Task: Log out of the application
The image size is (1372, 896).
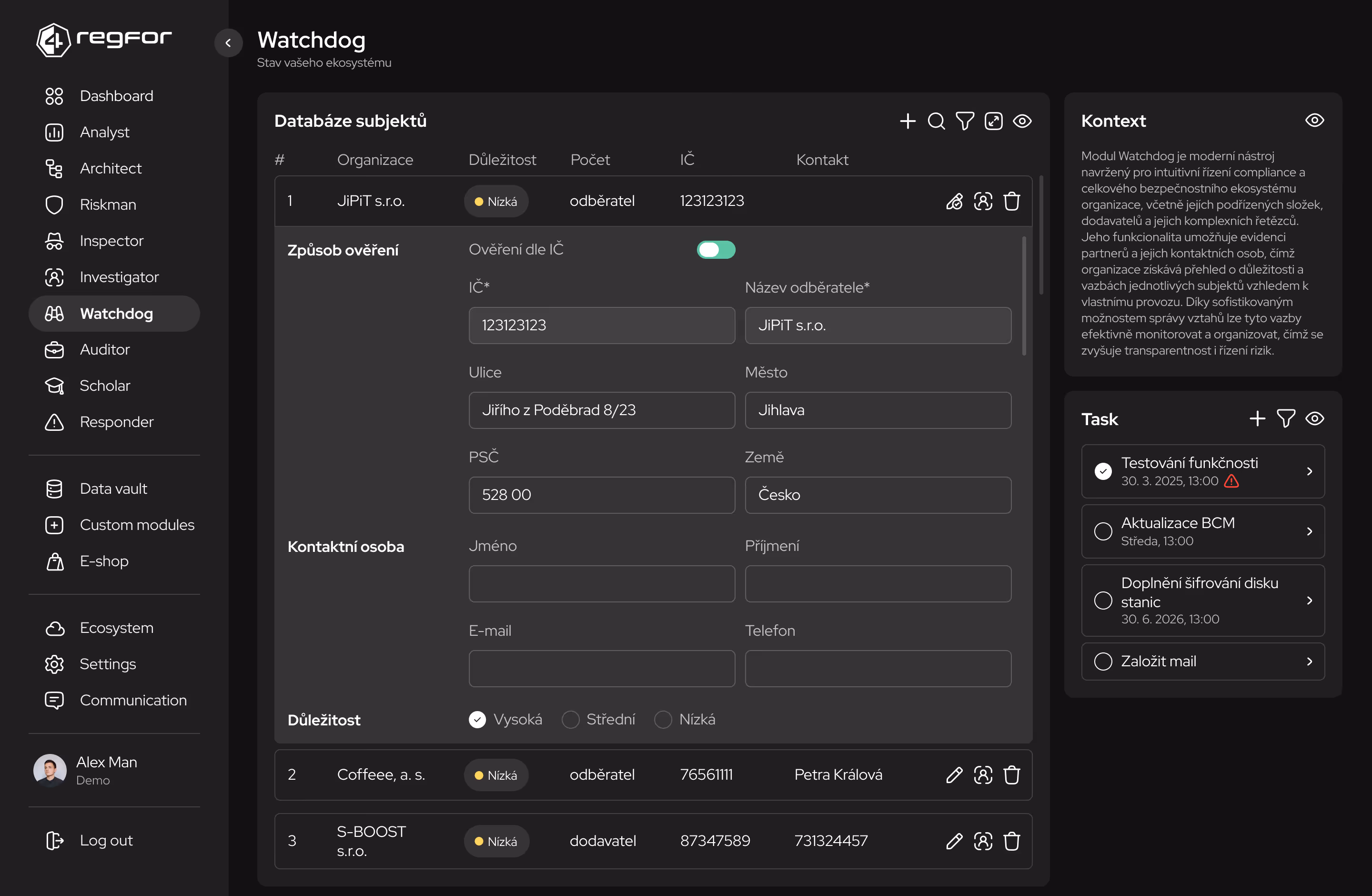Action: pos(106,841)
